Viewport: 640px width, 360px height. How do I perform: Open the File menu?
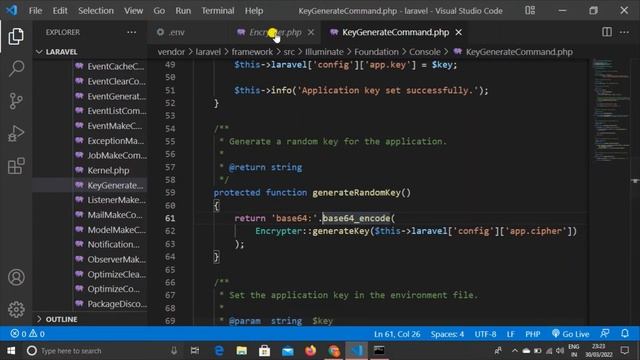pos(35,11)
